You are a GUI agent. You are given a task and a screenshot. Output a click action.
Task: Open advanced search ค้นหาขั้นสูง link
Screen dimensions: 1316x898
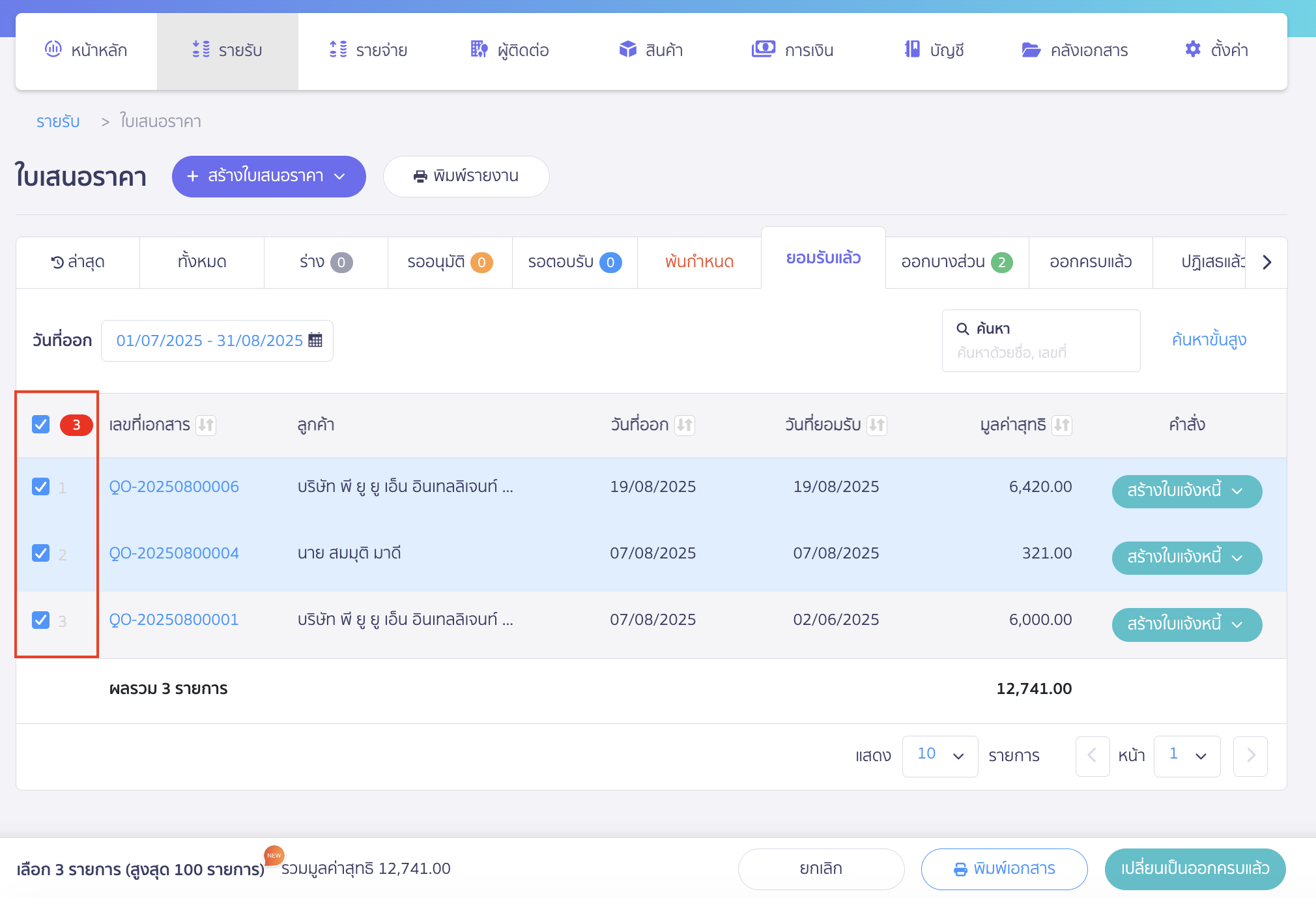(x=1209, y=340)
